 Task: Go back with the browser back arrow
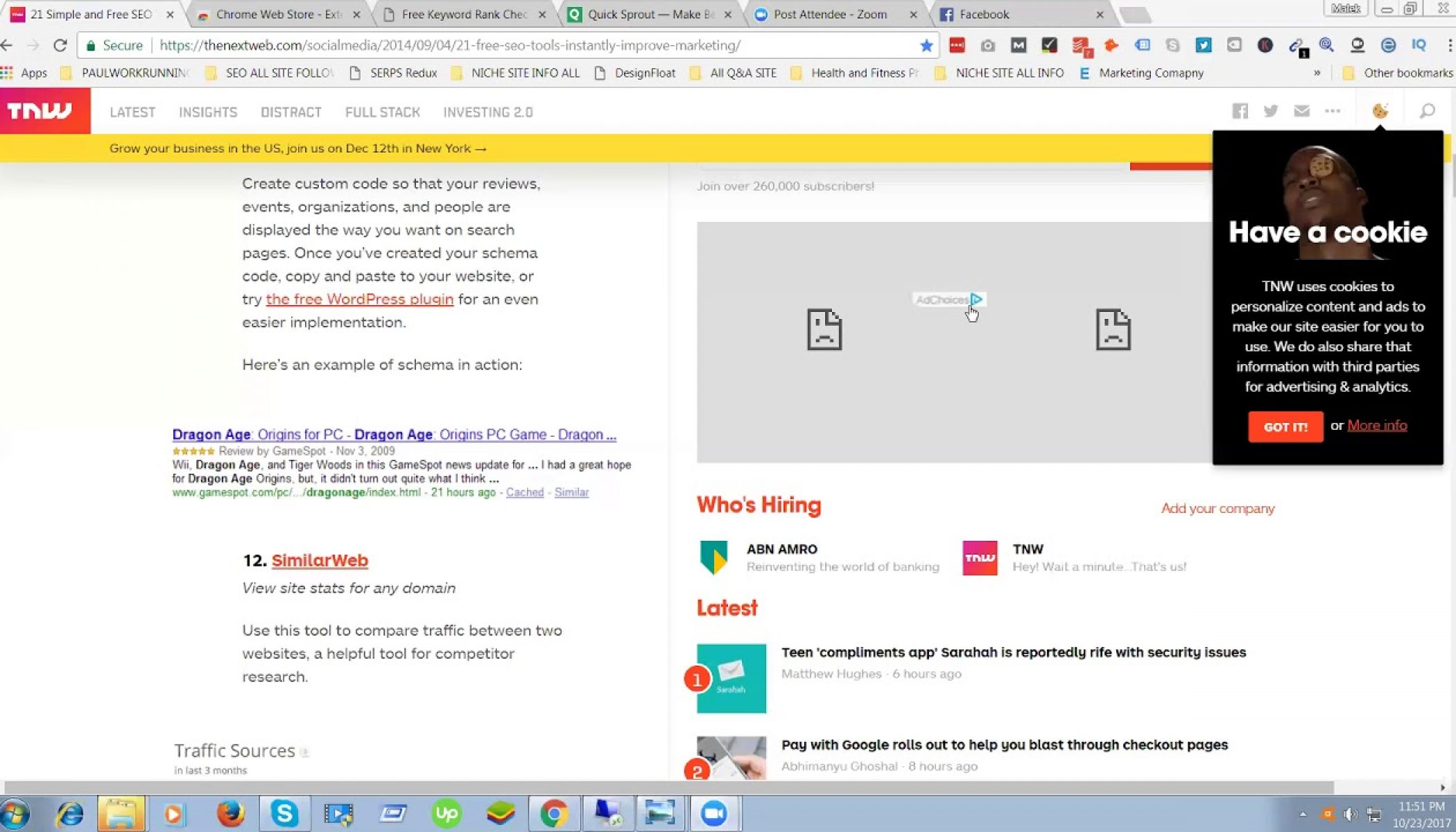click(8, 46)
